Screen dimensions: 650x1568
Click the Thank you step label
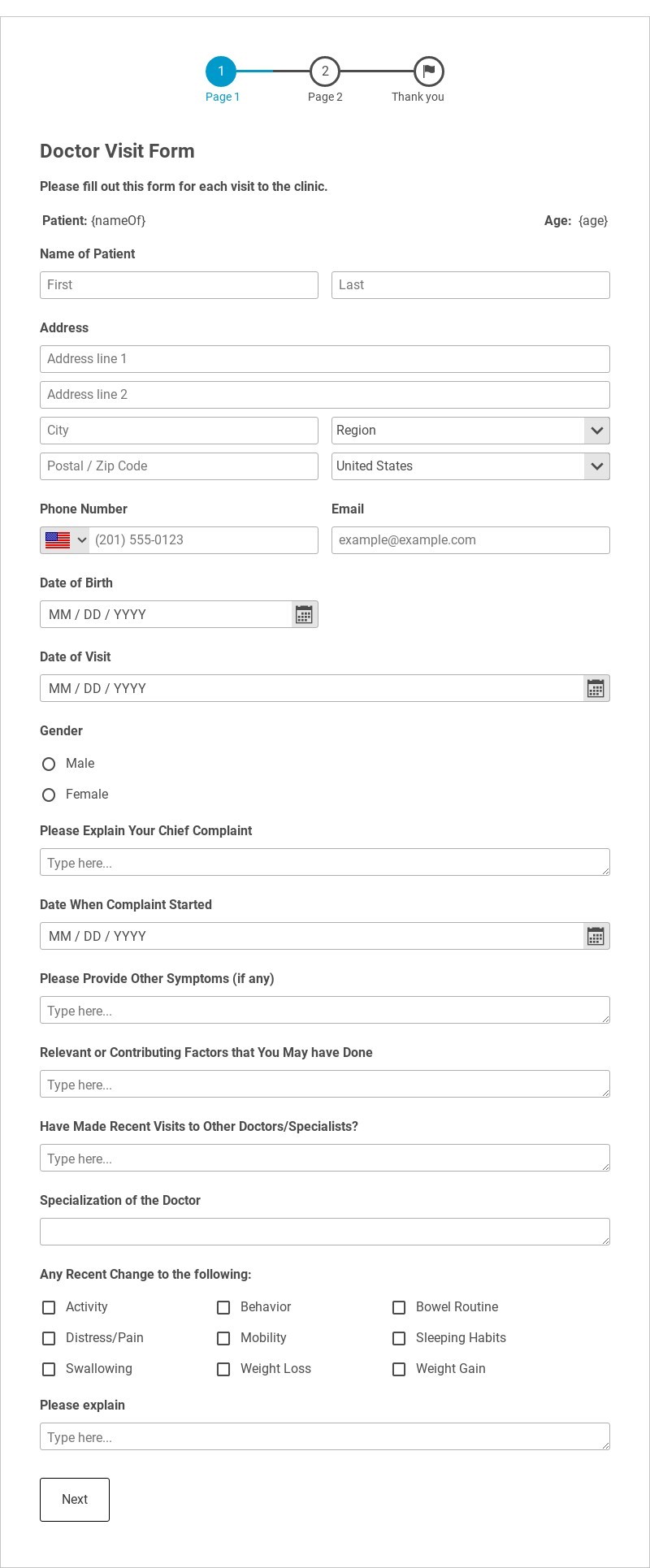(418, 97)
